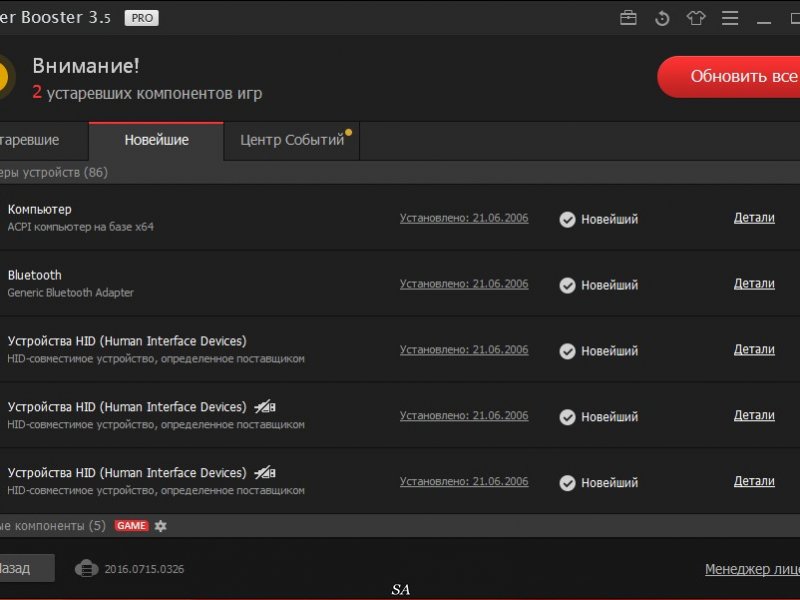The image size is (800, 600).
Task: Open the toolbox briefcase icon
Action: (628, 18)
